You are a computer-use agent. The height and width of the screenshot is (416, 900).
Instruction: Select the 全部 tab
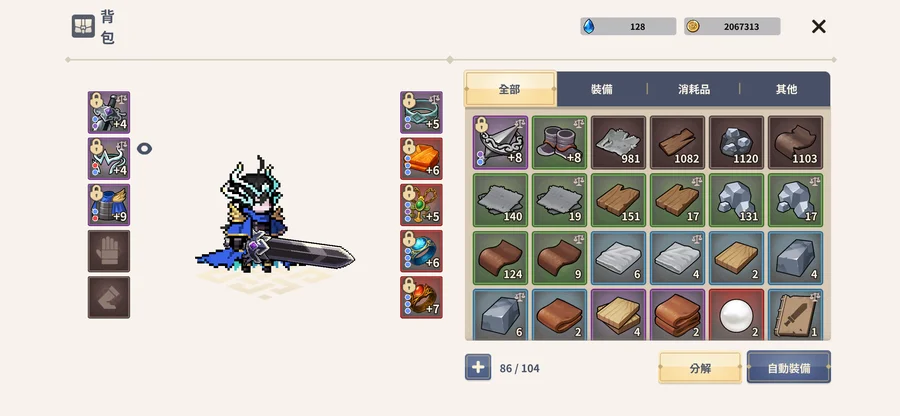coord(510,89)
